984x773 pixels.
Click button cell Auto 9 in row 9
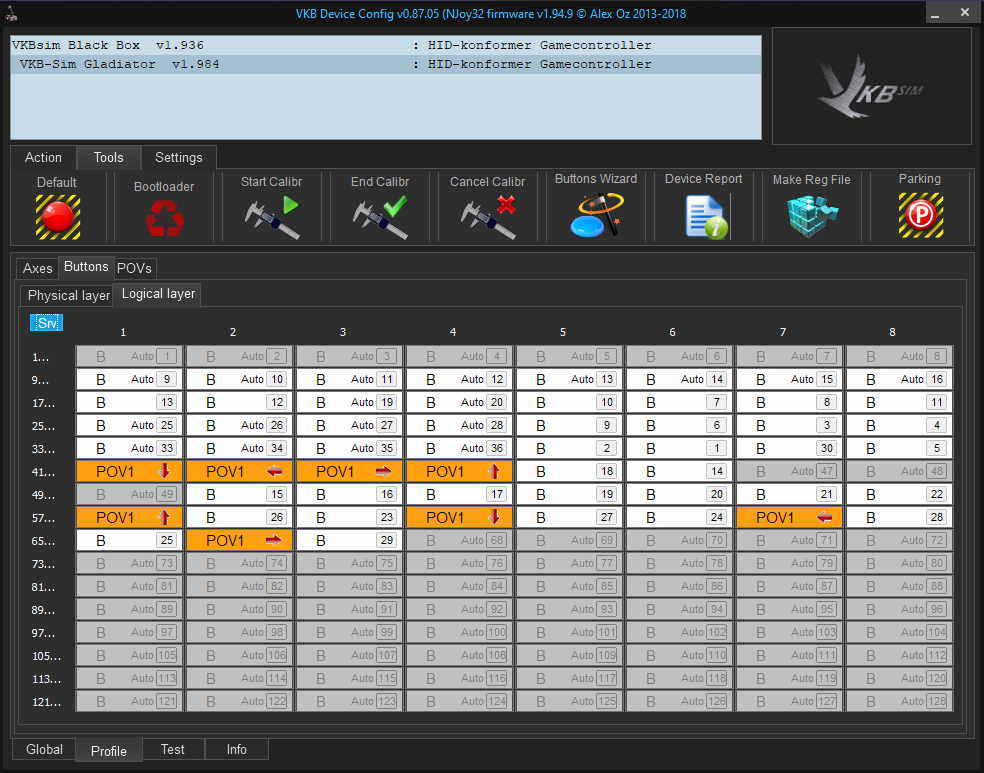129,380
